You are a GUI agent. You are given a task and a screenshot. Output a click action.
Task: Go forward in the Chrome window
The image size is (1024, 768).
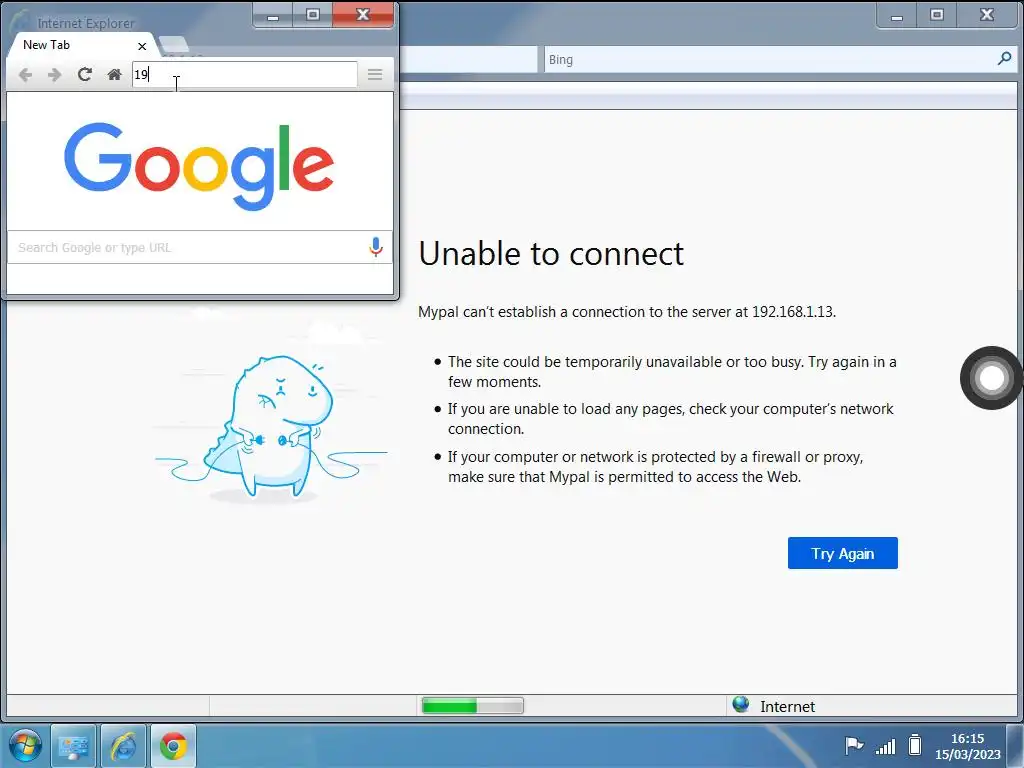click(55, 74)
